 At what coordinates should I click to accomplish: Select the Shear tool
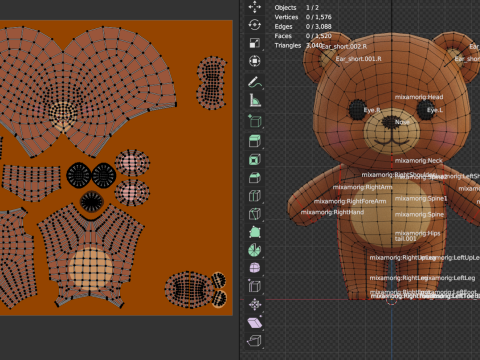tap(255, 322)
